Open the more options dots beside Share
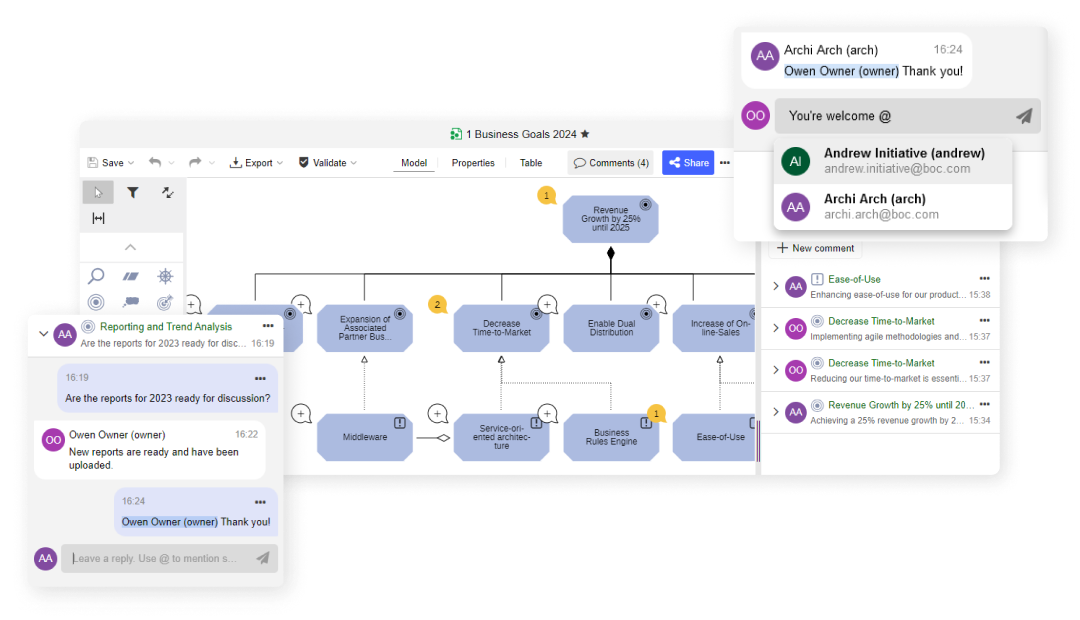Viewport: 1080px width, 620px height. [725, 163]
